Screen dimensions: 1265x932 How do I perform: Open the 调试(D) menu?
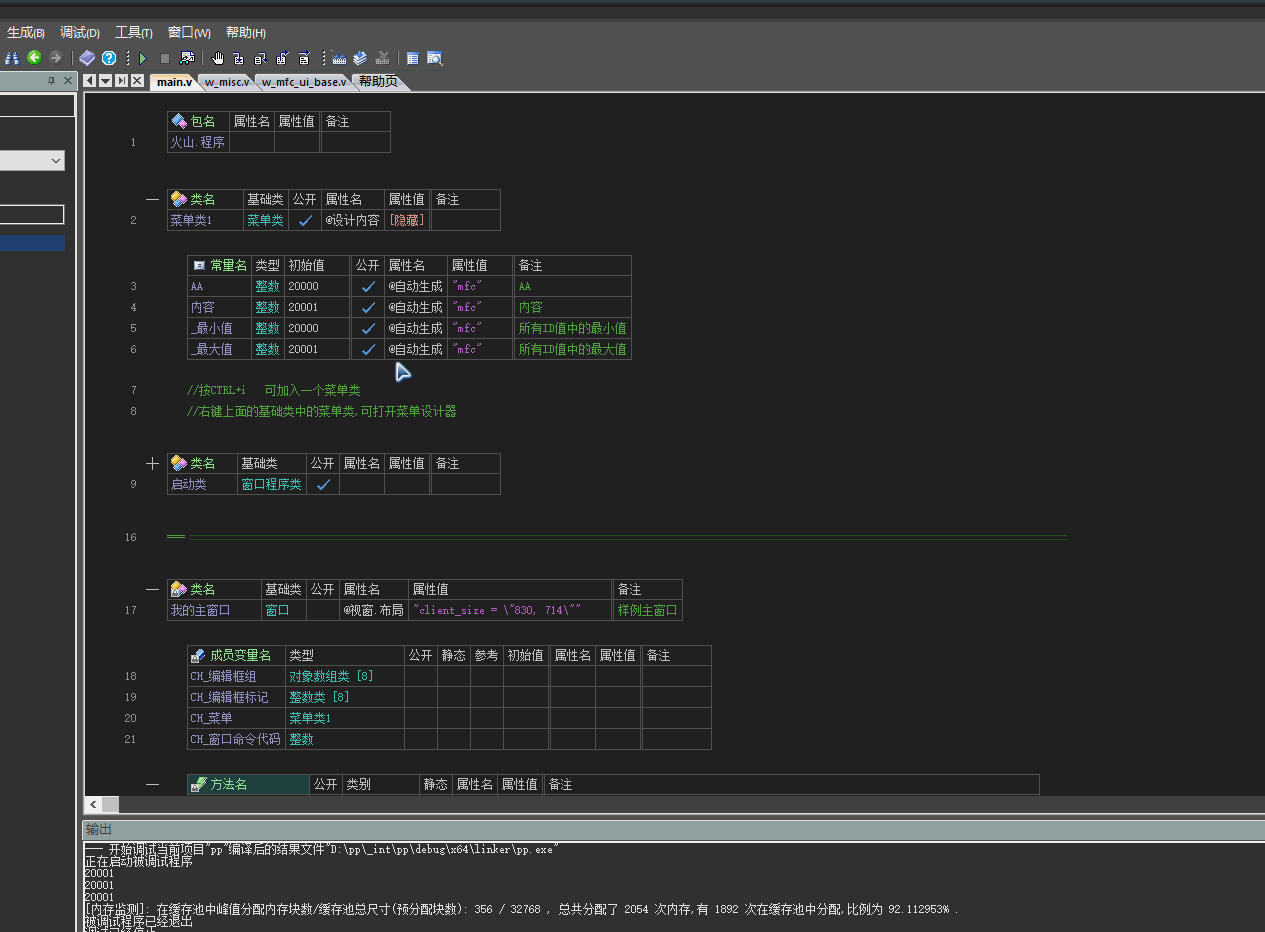click(x=80, y=33)
